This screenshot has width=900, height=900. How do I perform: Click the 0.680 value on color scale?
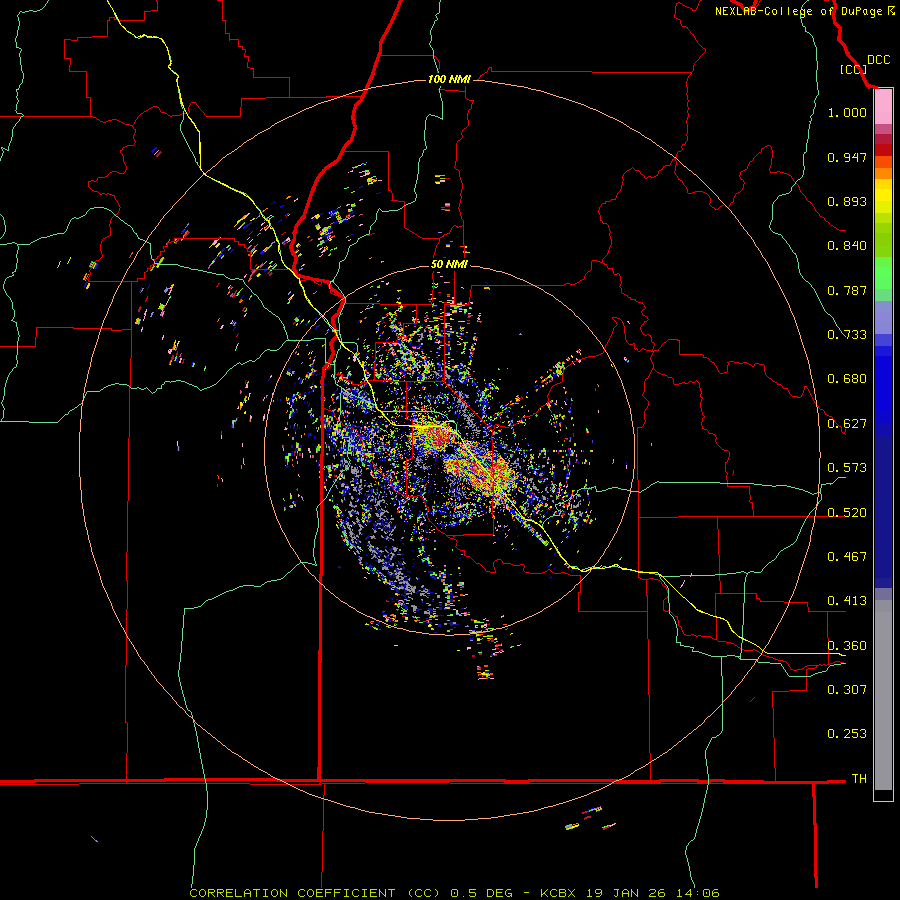coord(847,379)
